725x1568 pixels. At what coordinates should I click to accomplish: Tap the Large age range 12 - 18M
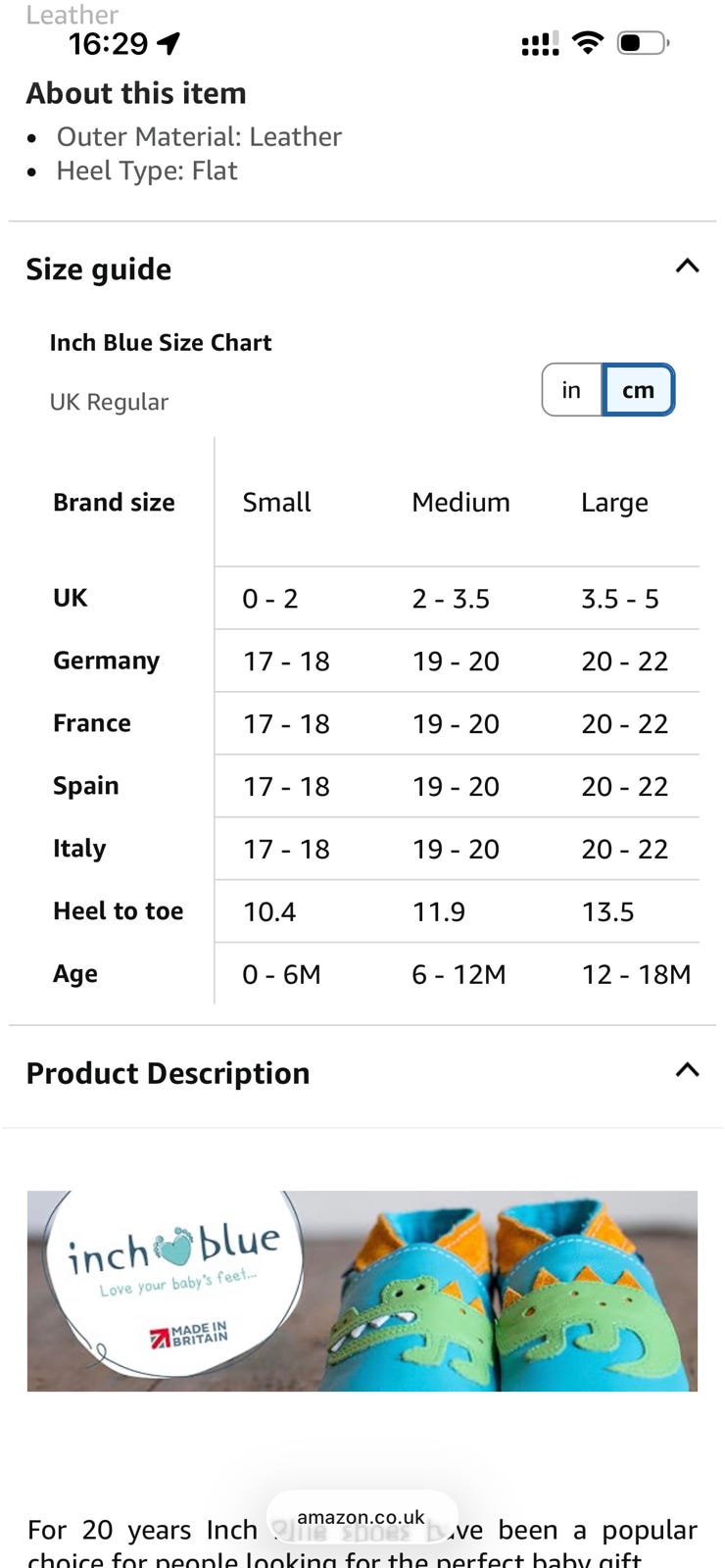tap(636, 974)
